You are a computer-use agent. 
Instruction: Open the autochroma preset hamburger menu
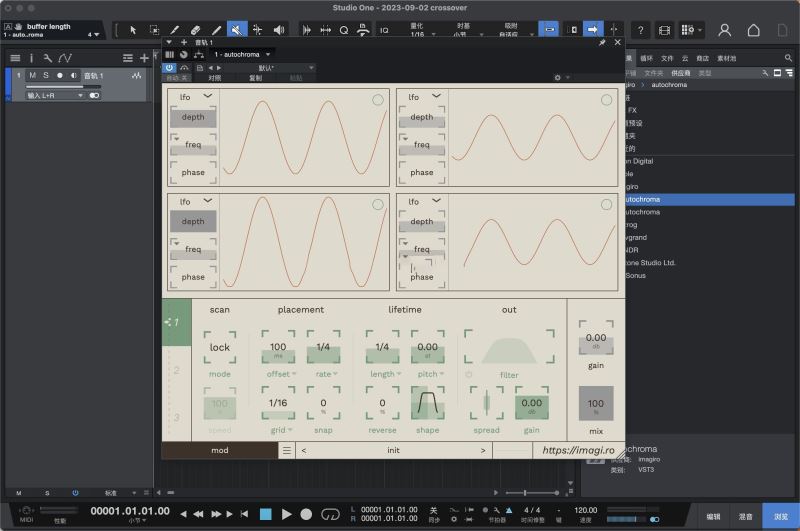click(x=287, y=450)
